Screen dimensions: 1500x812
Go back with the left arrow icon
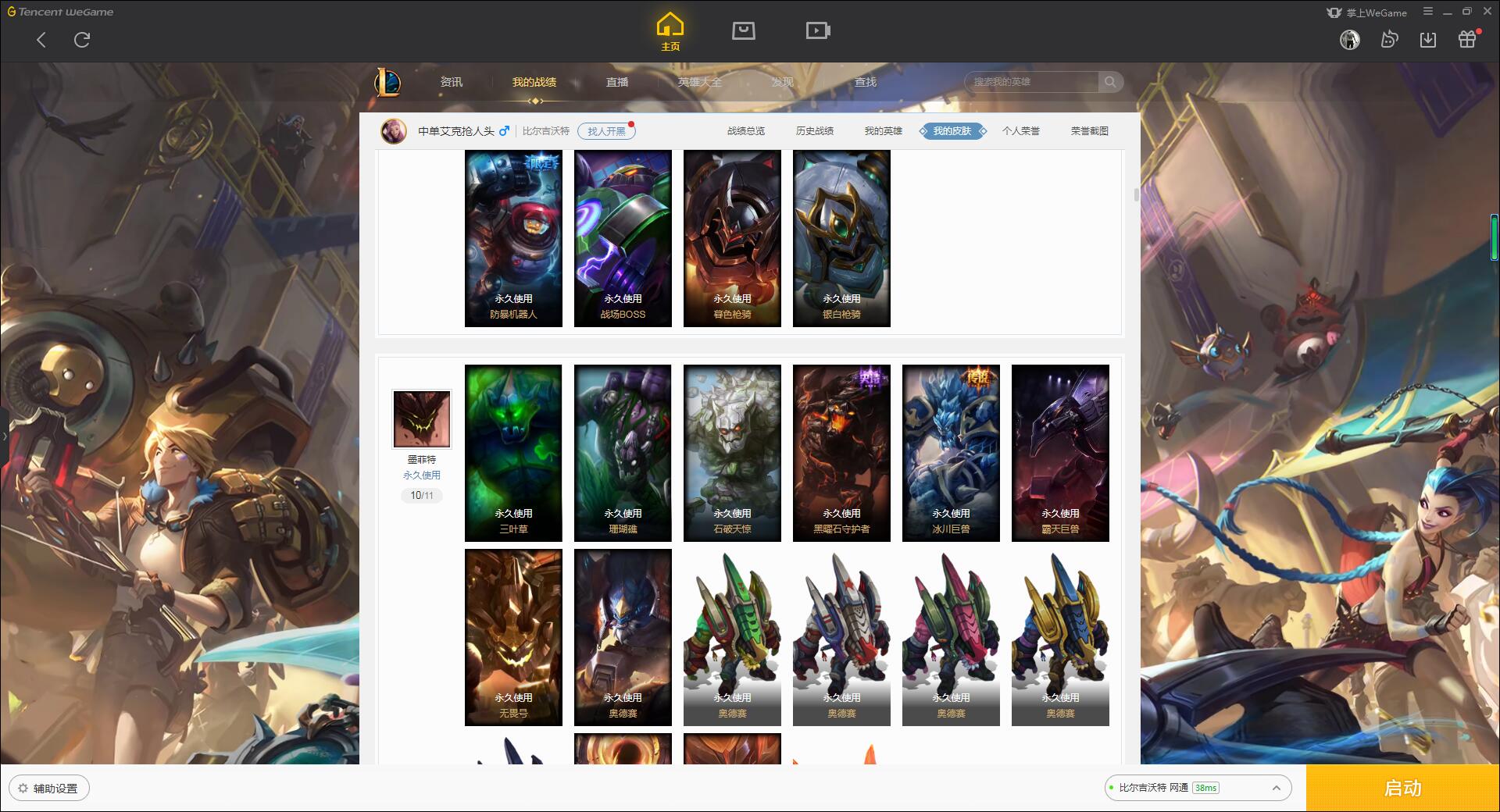pos(41,40)
